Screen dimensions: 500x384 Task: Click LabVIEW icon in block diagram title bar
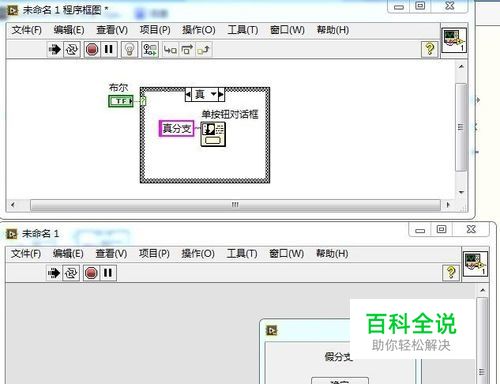coord(12,11)
